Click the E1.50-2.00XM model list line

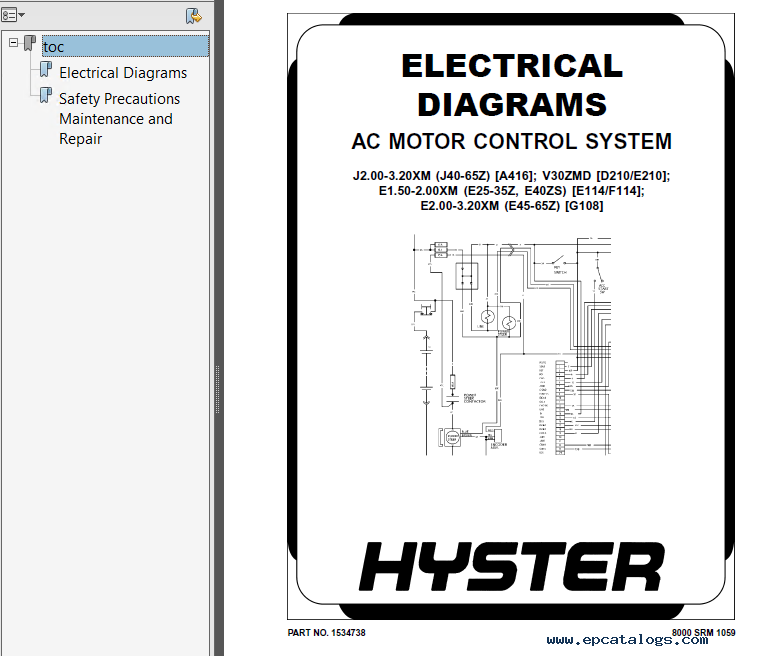512,191
